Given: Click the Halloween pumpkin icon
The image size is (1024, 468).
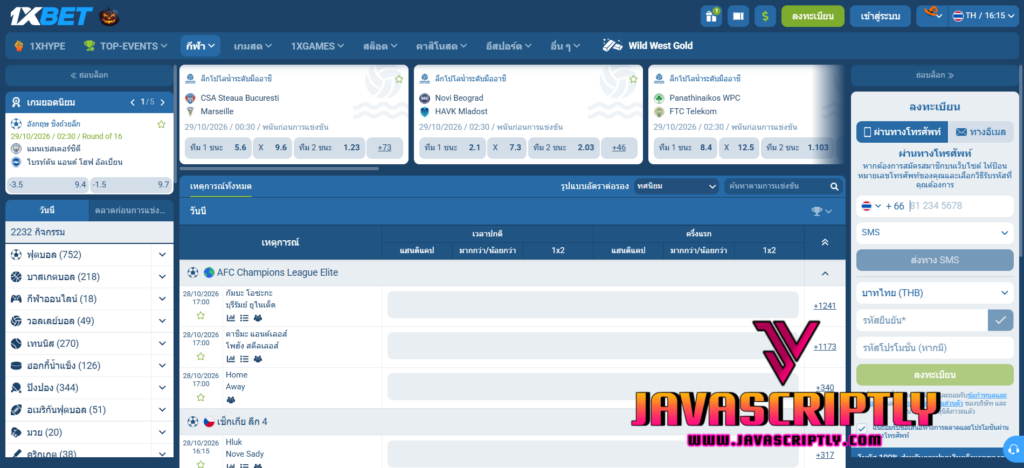Looking at the screenshot, I should coord(108,16).
